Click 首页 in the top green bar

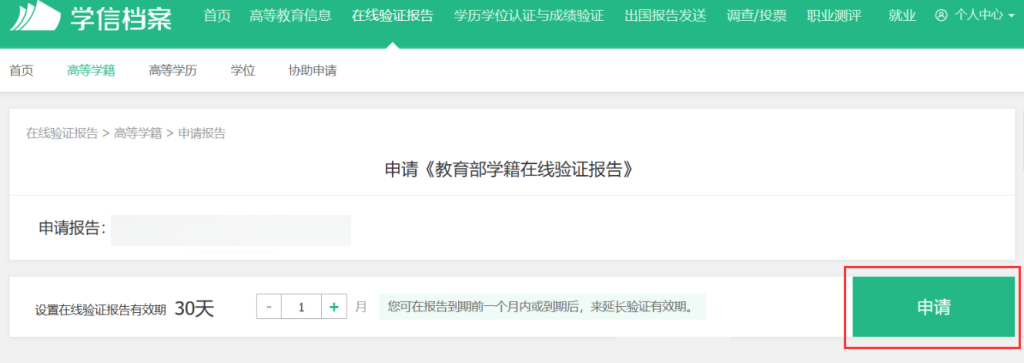(x=217, y=16)
